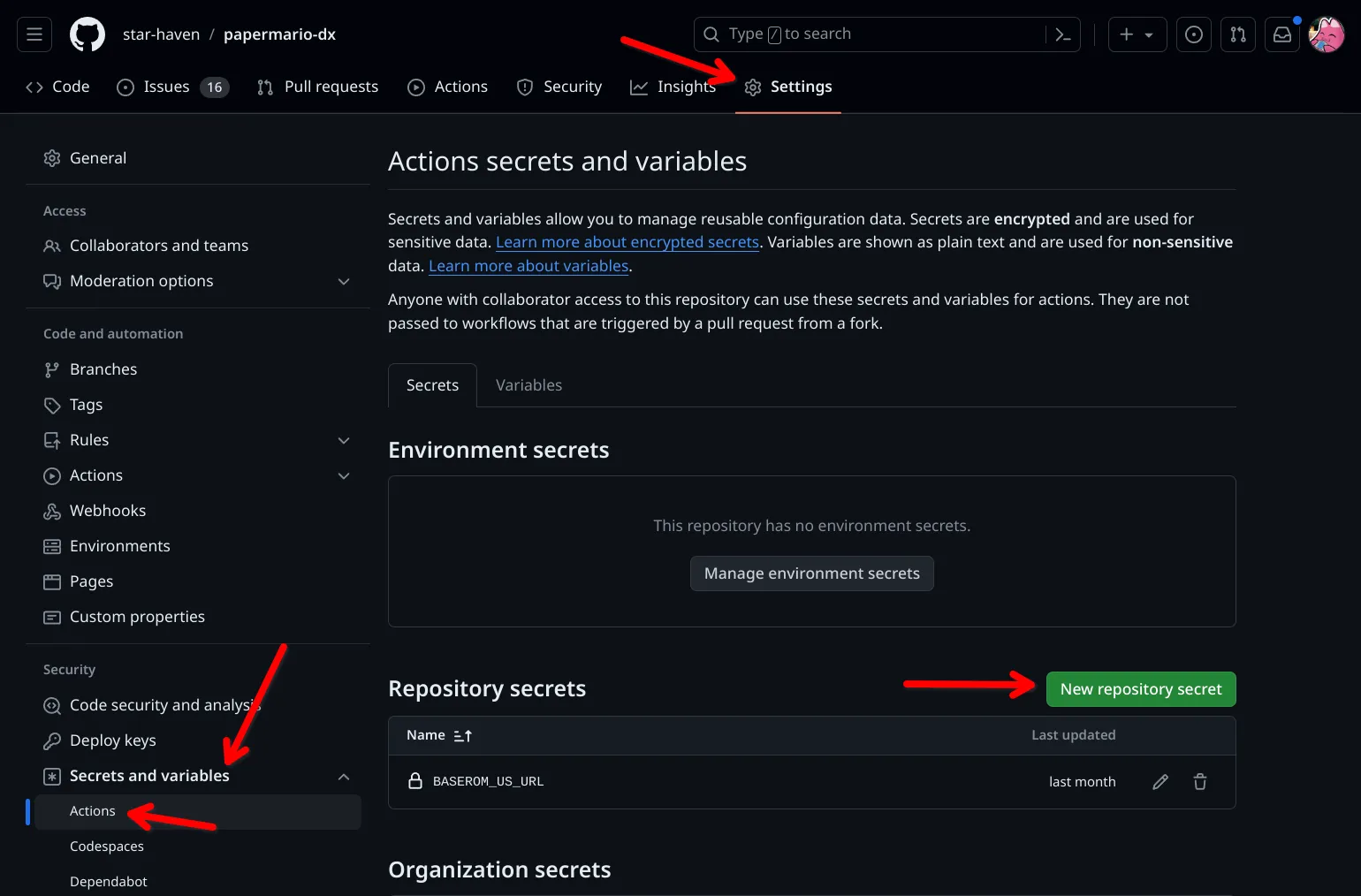Edit the BASEROM_US_URL secret

point(1160,782)
